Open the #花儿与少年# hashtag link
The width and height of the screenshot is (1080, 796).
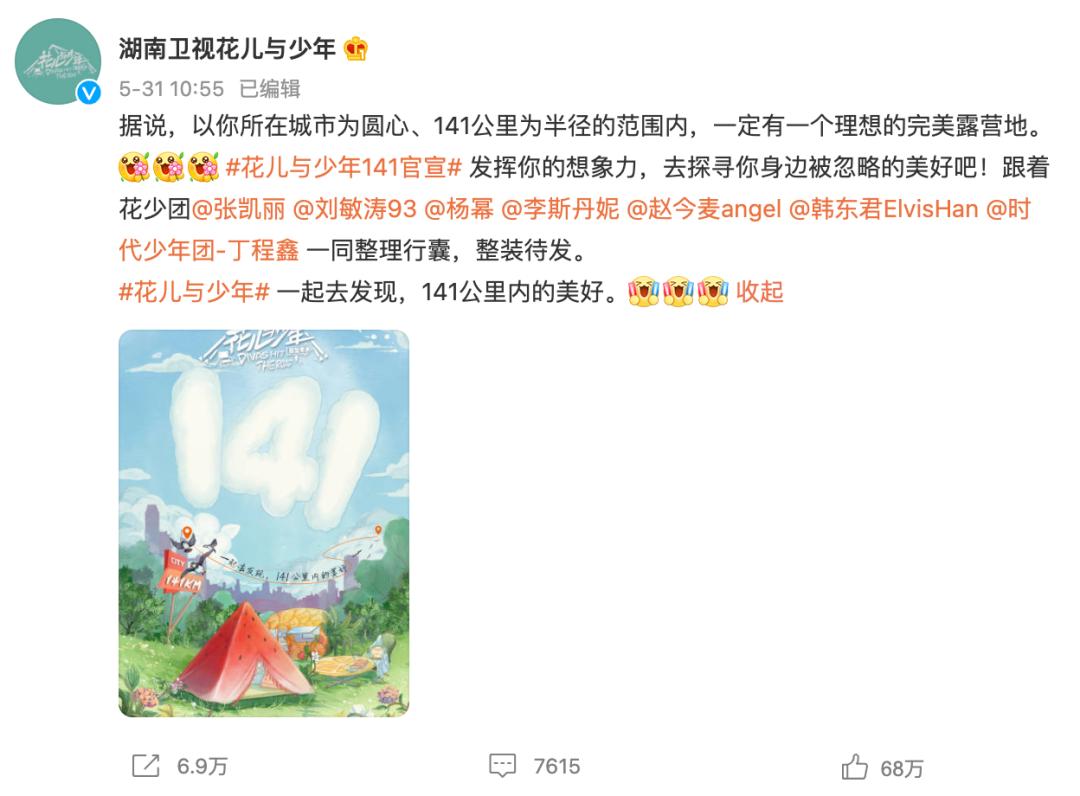click(x=194, y=292)
